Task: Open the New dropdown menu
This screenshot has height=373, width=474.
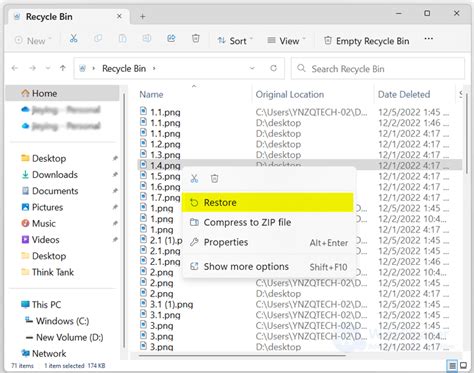Action: (33, 41)
